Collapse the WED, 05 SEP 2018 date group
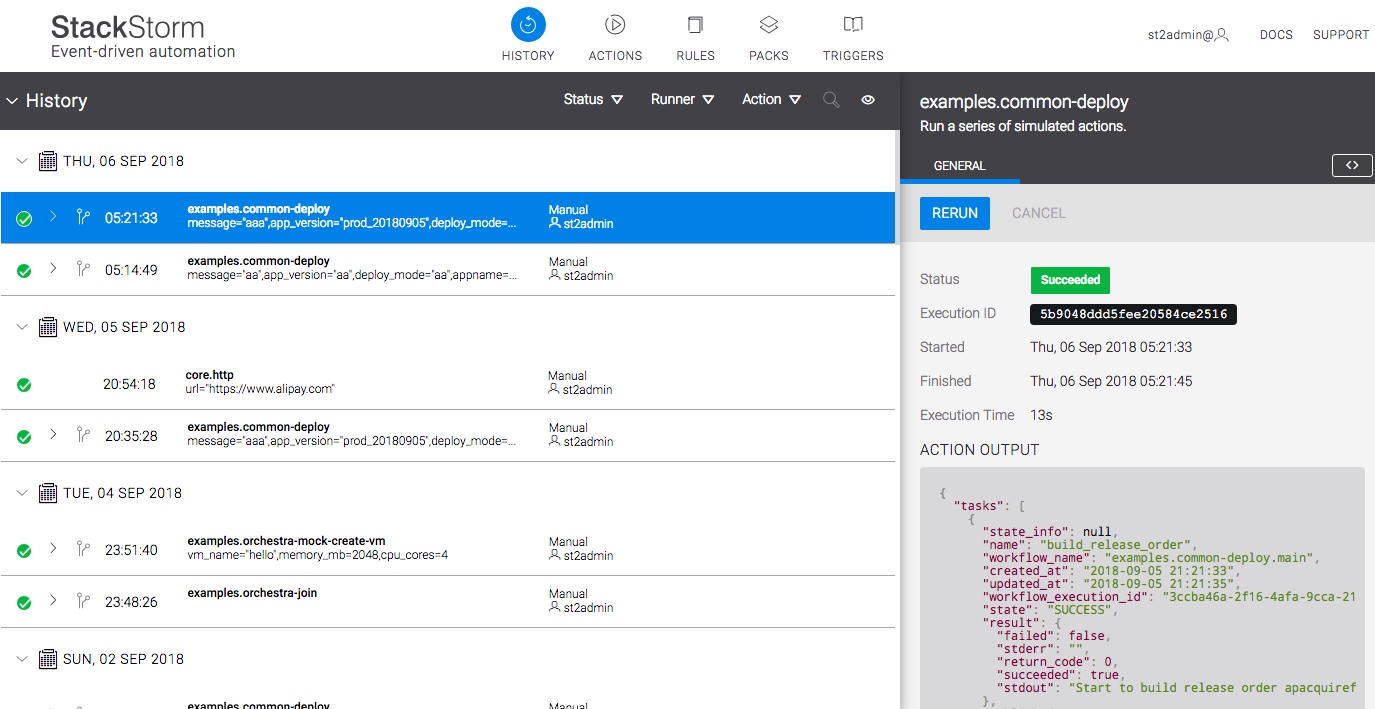 click(x=20, y=326)
